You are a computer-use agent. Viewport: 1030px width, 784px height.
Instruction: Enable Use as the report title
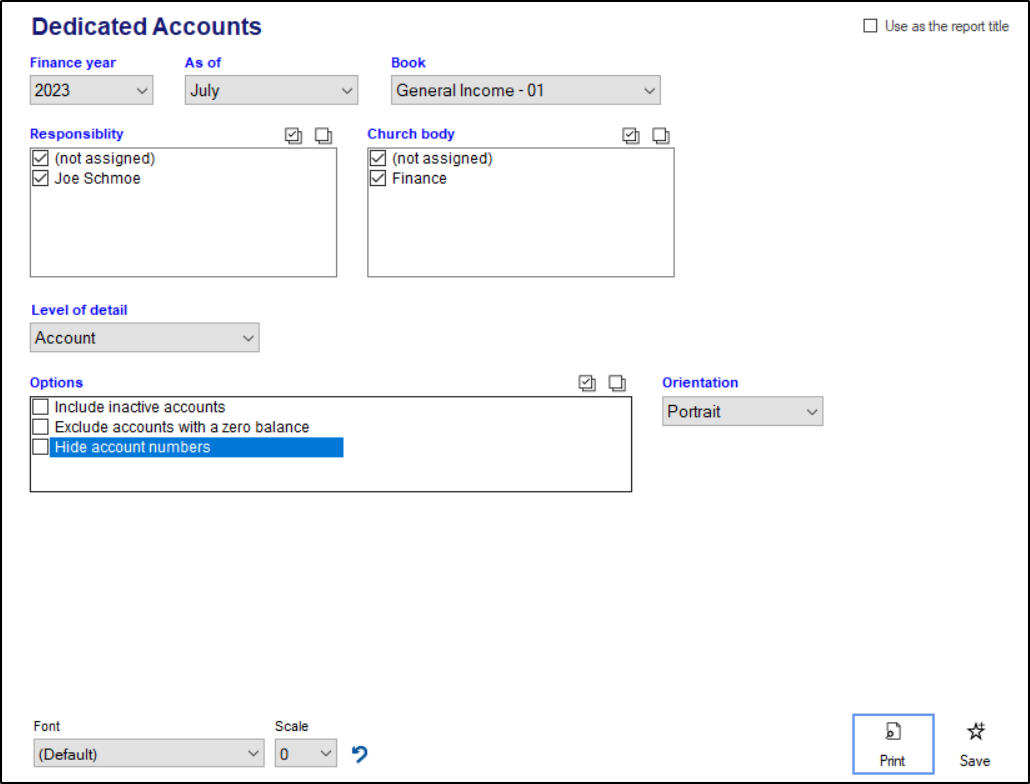(870, 27)
